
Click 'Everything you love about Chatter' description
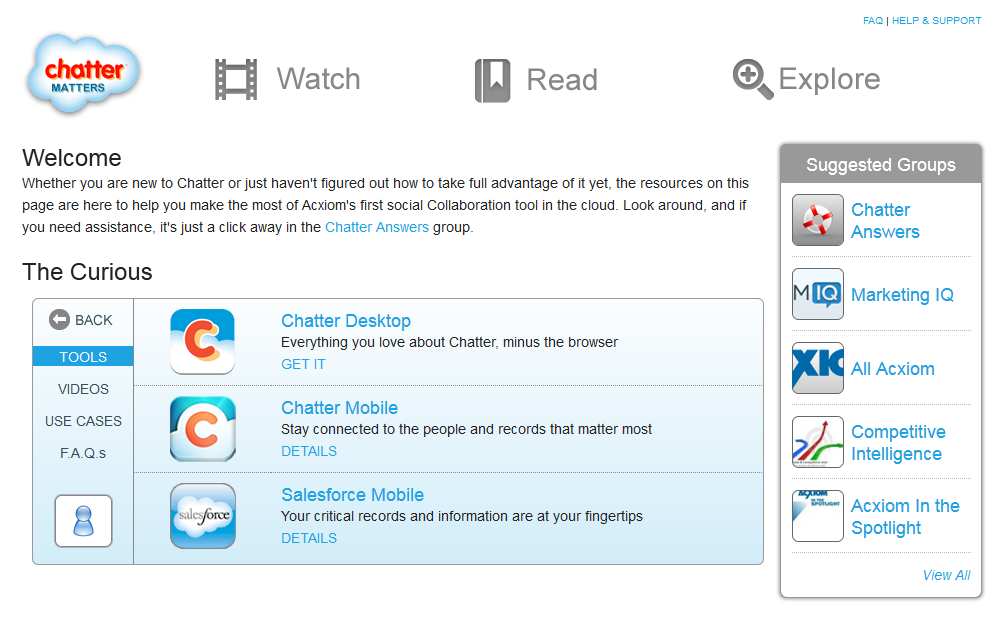449,342
